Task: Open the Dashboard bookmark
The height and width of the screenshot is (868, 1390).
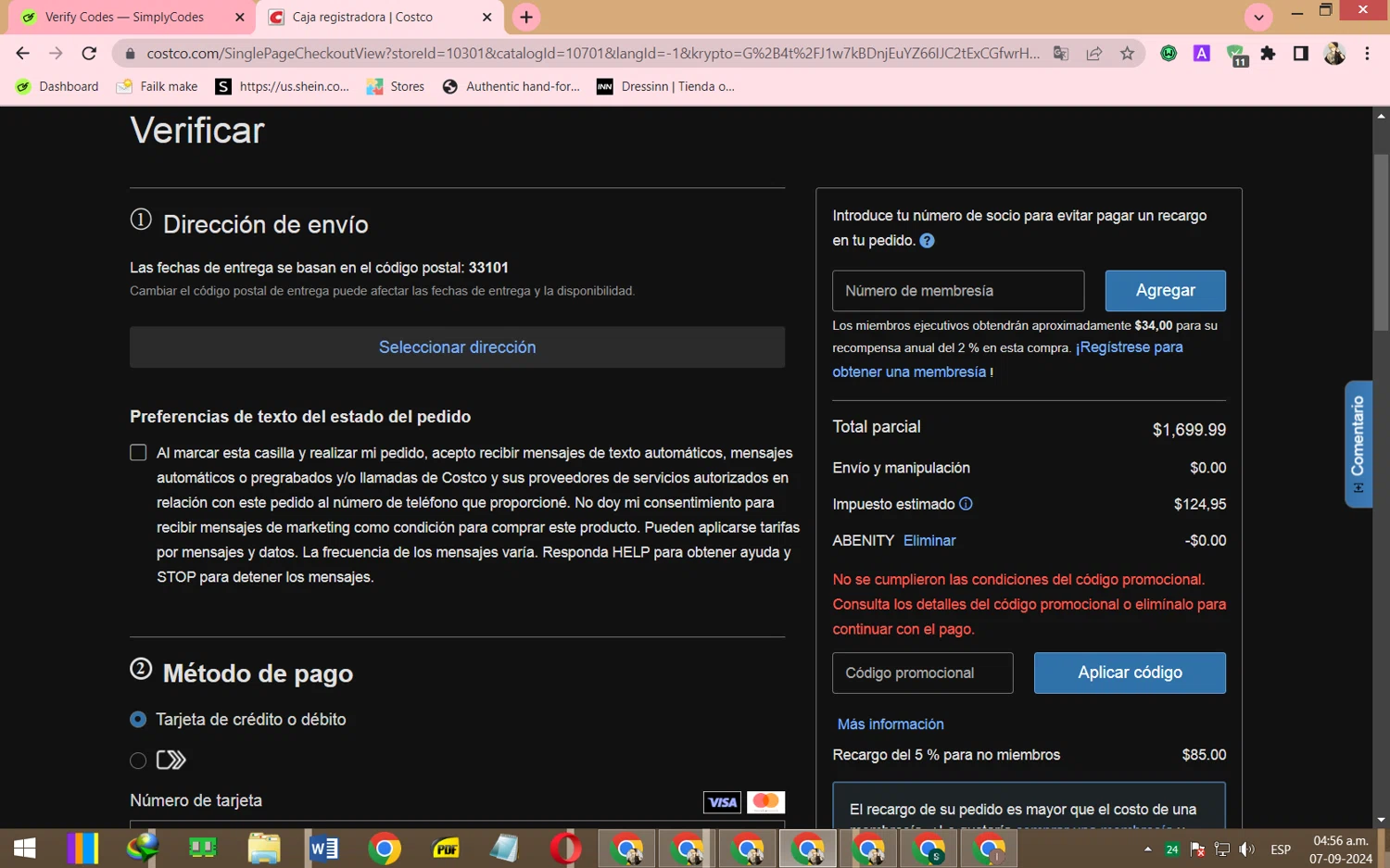Action: pyautogui.click(x=57, y=86)
